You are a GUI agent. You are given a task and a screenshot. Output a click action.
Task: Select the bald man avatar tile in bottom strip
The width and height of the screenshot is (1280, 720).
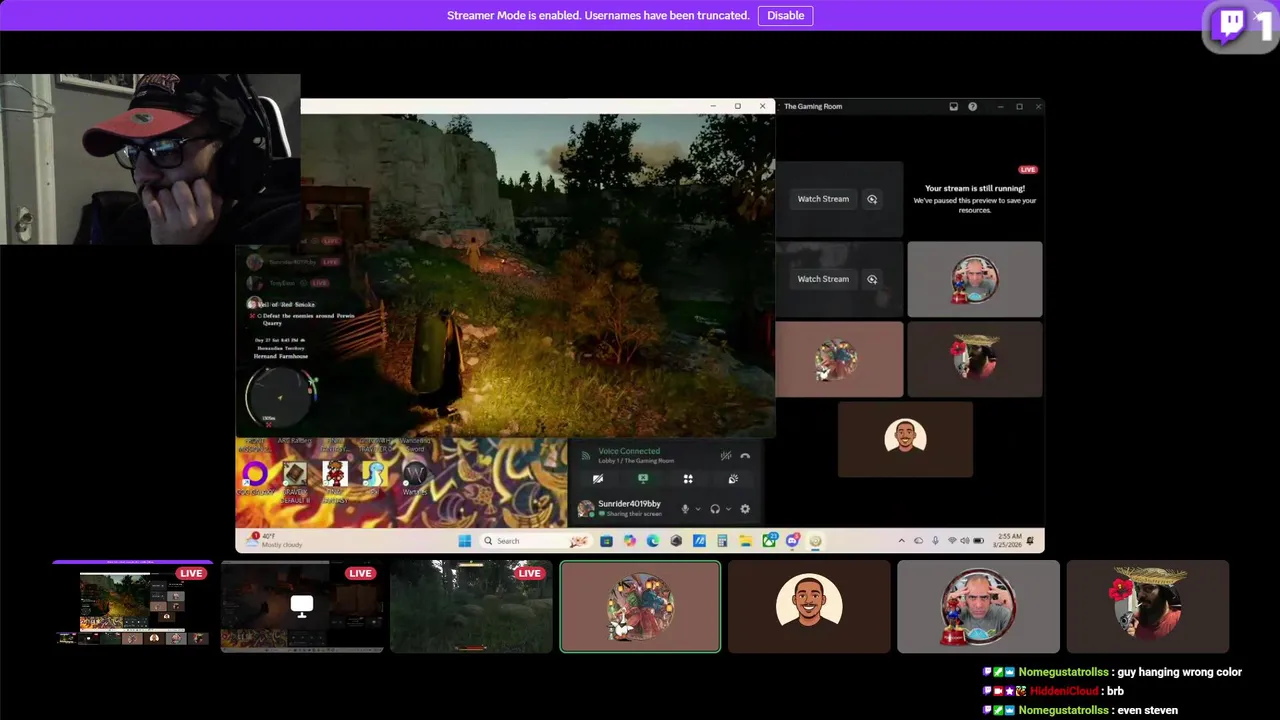pyautogui.click(x=978, y=606)
